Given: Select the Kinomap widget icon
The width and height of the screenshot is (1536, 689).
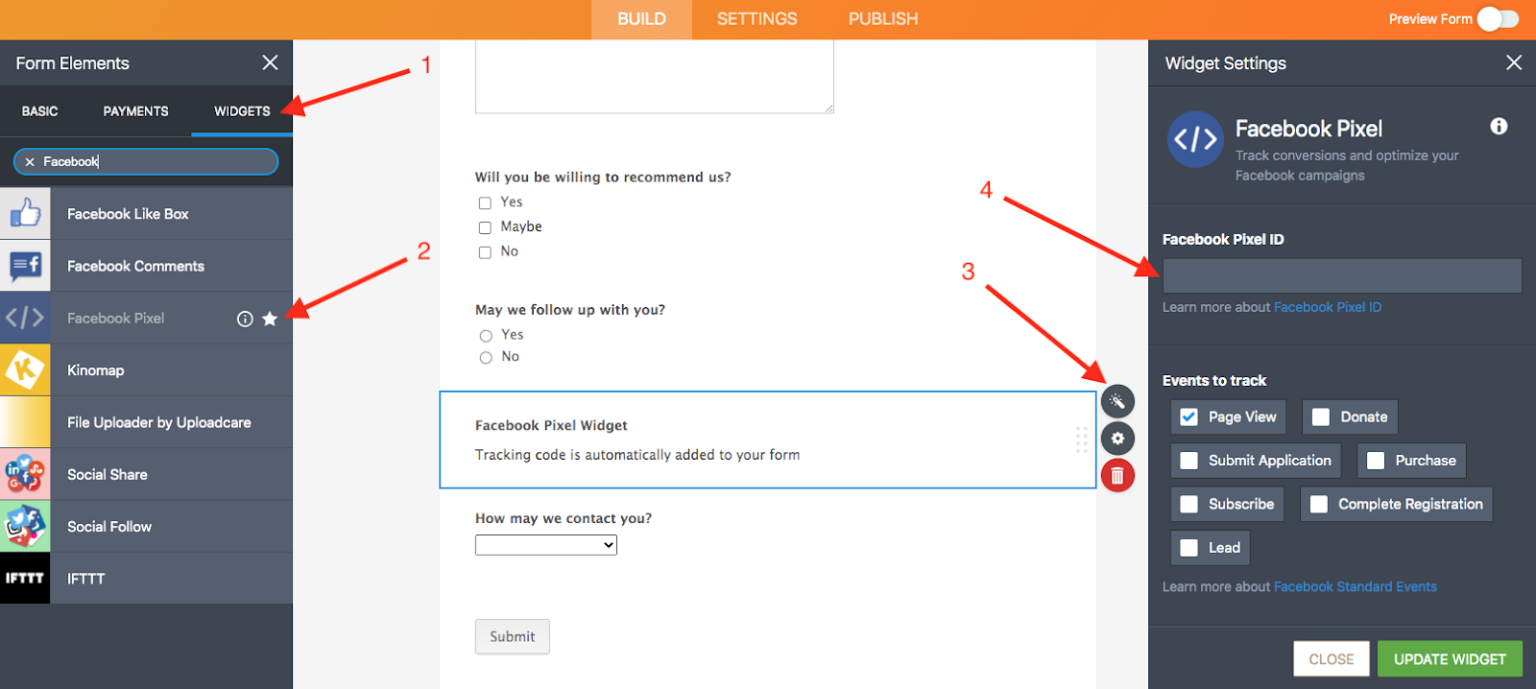Looking at the screenshot, I should [x=25, y=369].
